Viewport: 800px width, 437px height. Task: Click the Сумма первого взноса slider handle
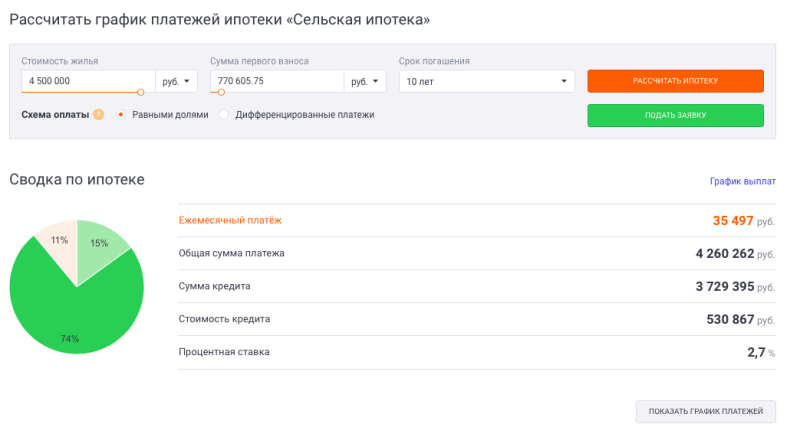pos(221,93)
